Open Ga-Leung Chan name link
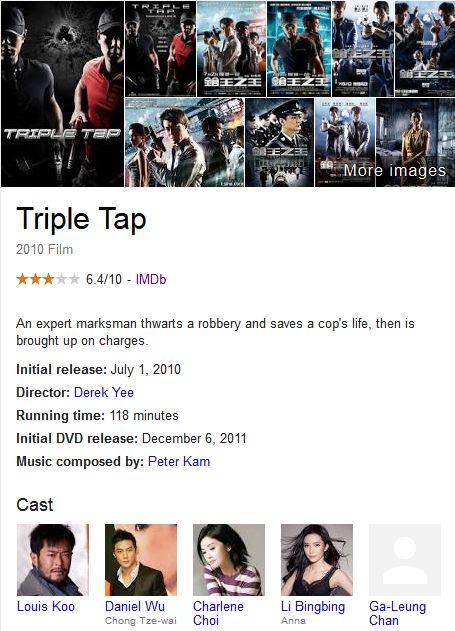 (397, 613)
